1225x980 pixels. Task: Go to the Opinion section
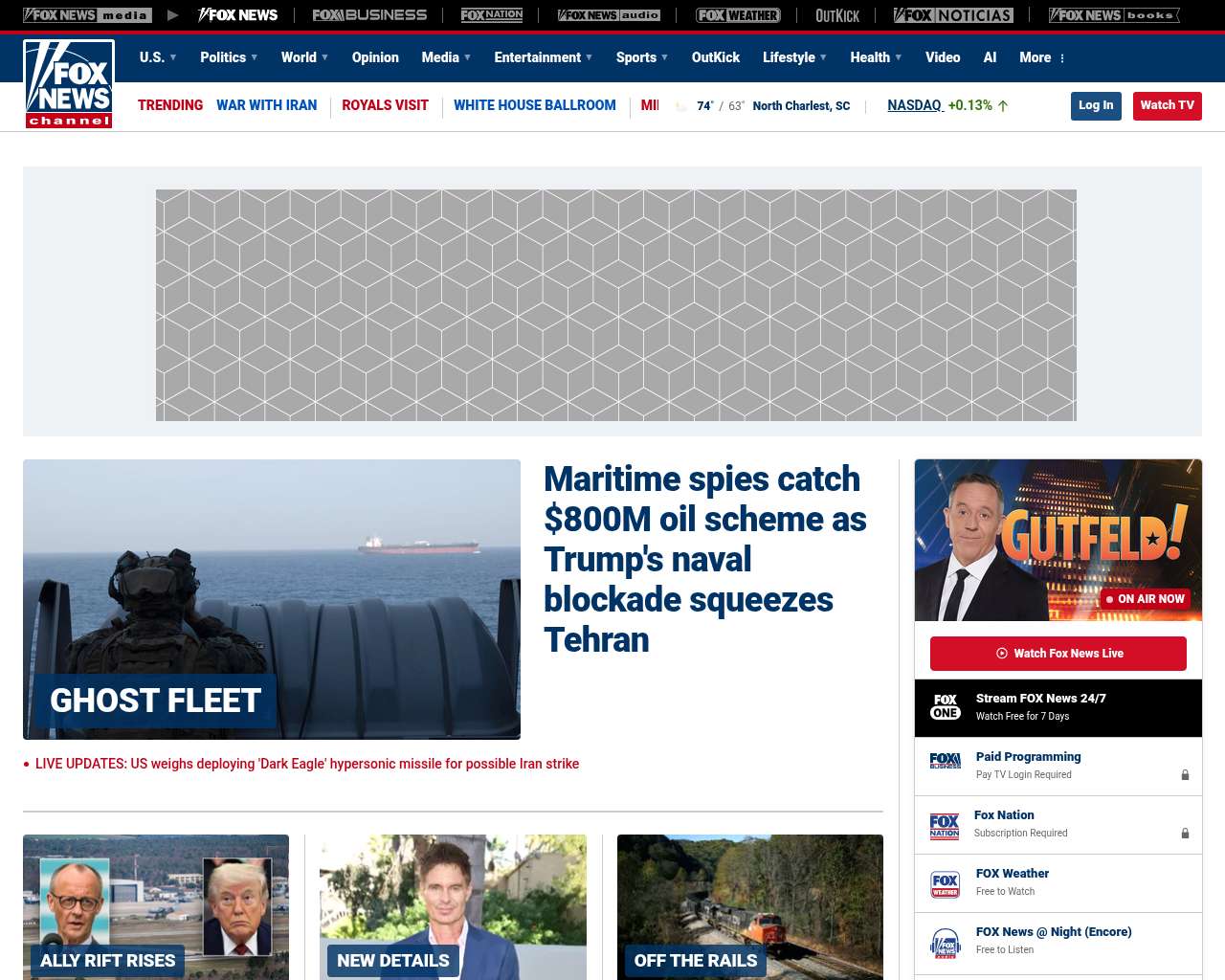(375, 57)
